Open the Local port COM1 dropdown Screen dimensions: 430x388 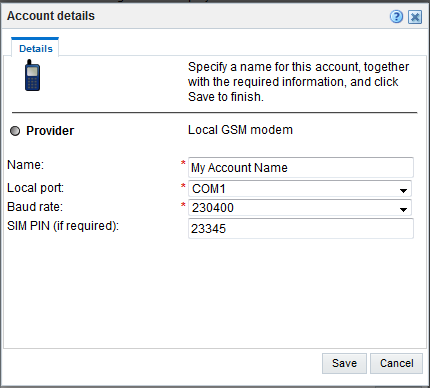pos(300,189)
